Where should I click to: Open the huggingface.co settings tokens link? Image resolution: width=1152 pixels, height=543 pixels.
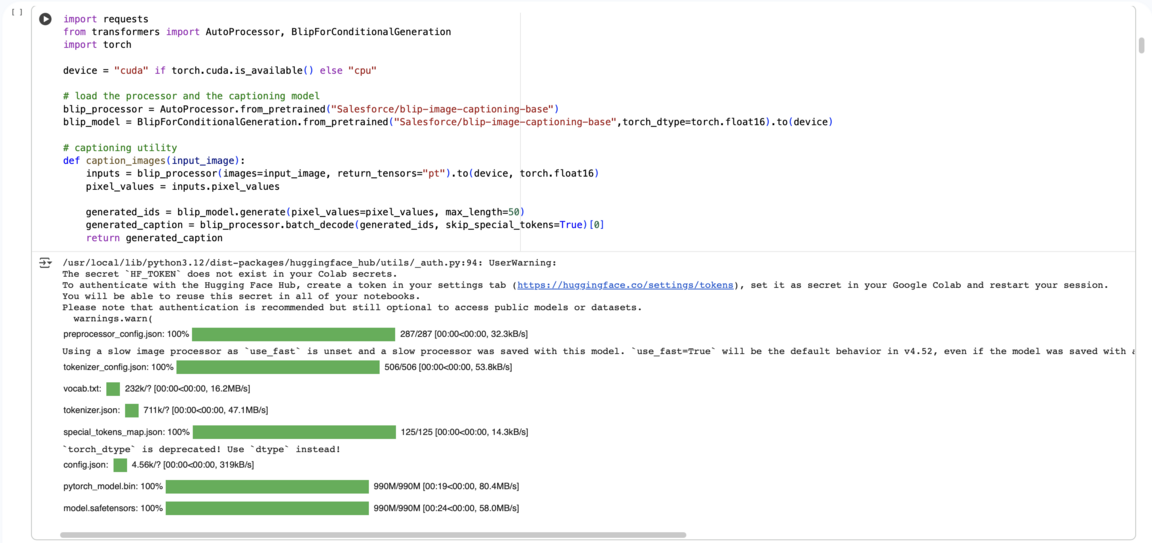point(625,285)
